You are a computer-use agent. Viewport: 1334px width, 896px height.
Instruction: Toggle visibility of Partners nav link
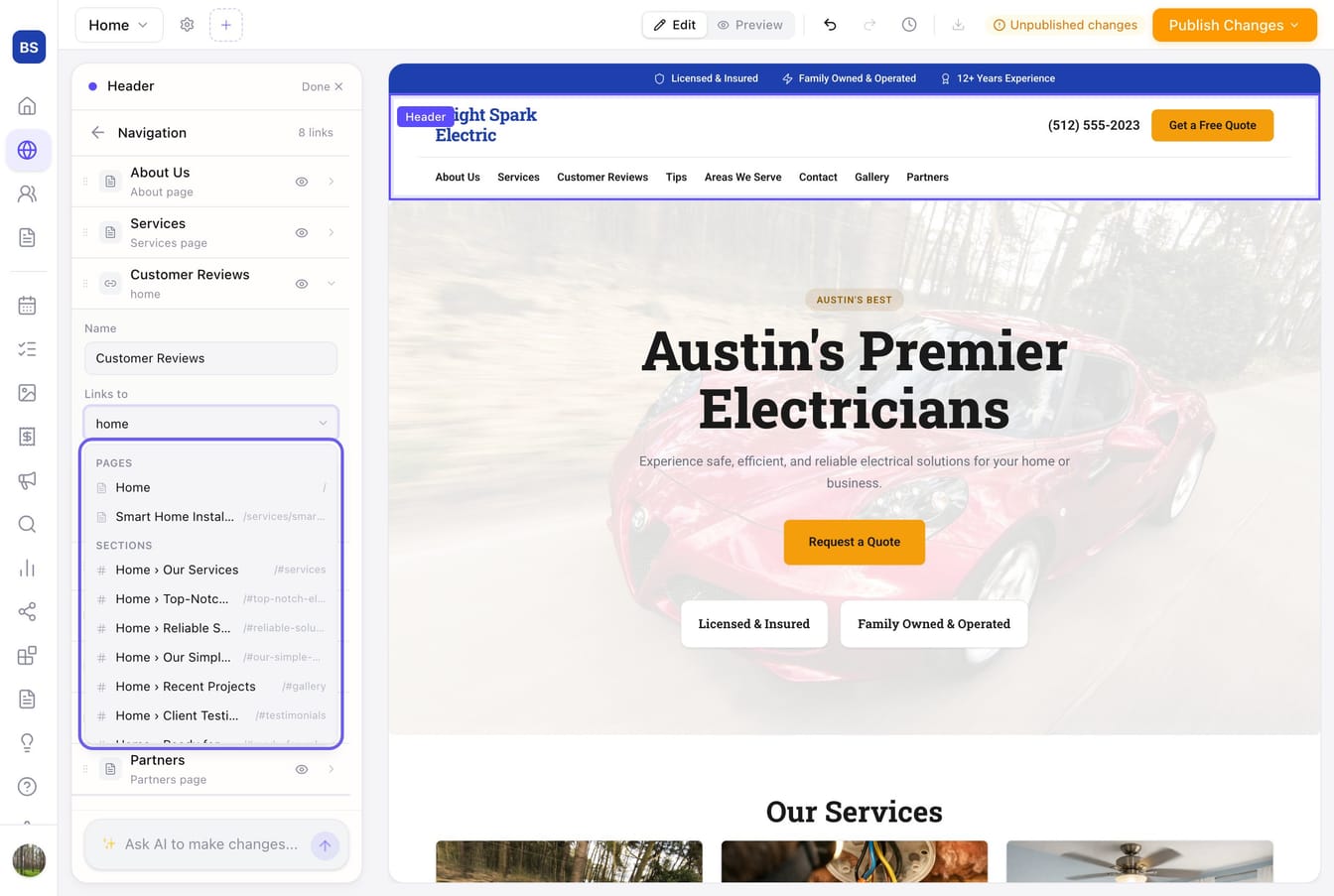point(302,769)
